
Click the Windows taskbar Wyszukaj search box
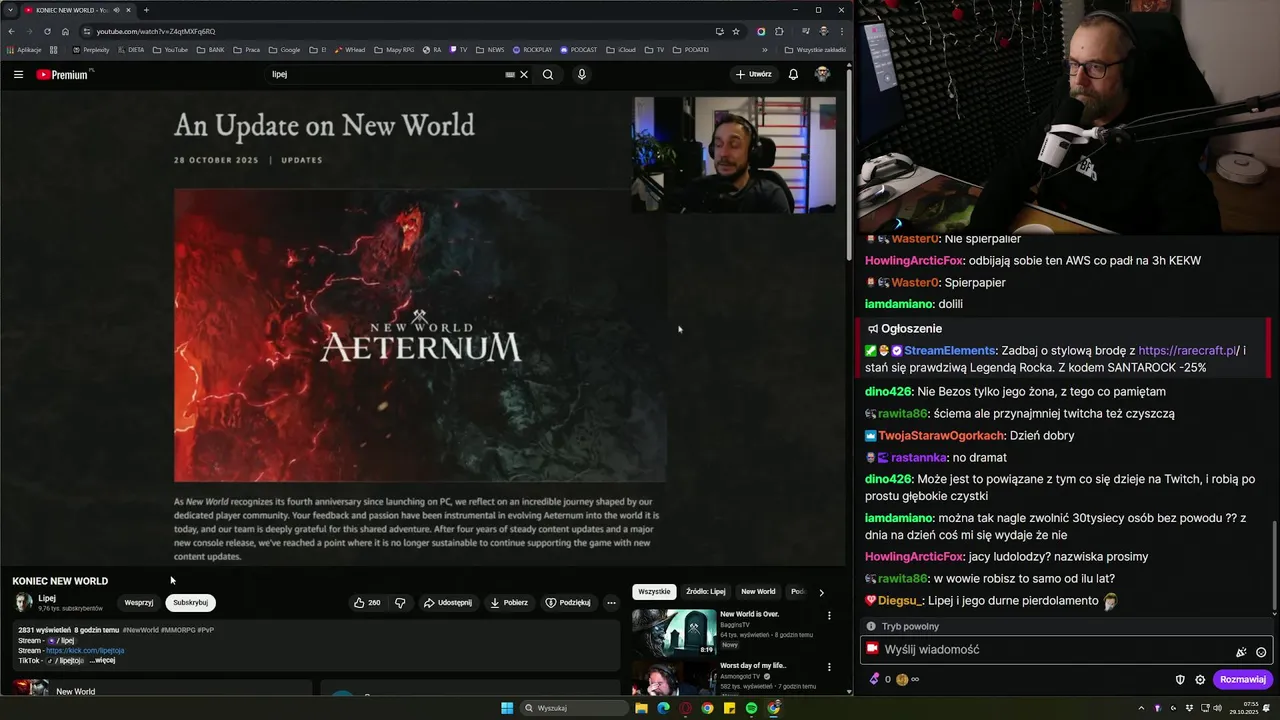click(575, 708)
